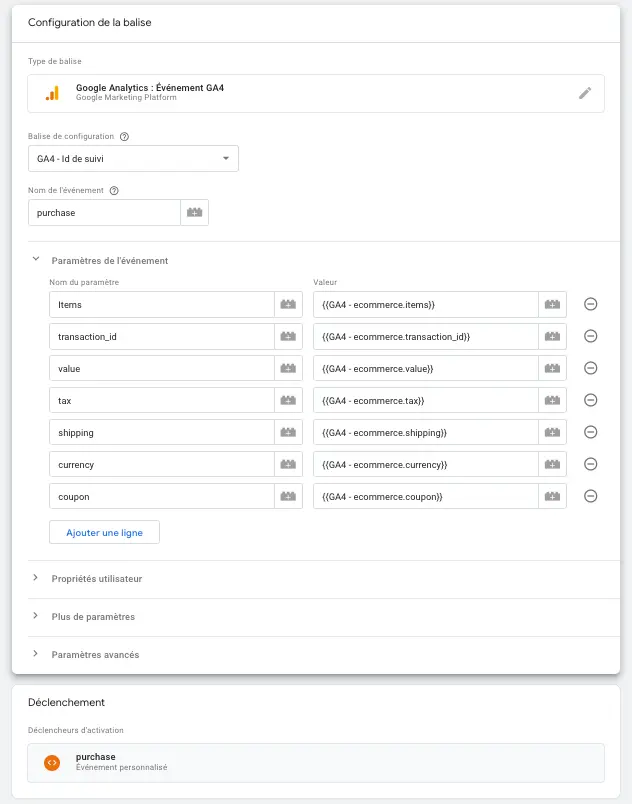Insert variable for shipping parameter name
The width and height of the screenshot is (632, 804).
click(288, 432)
